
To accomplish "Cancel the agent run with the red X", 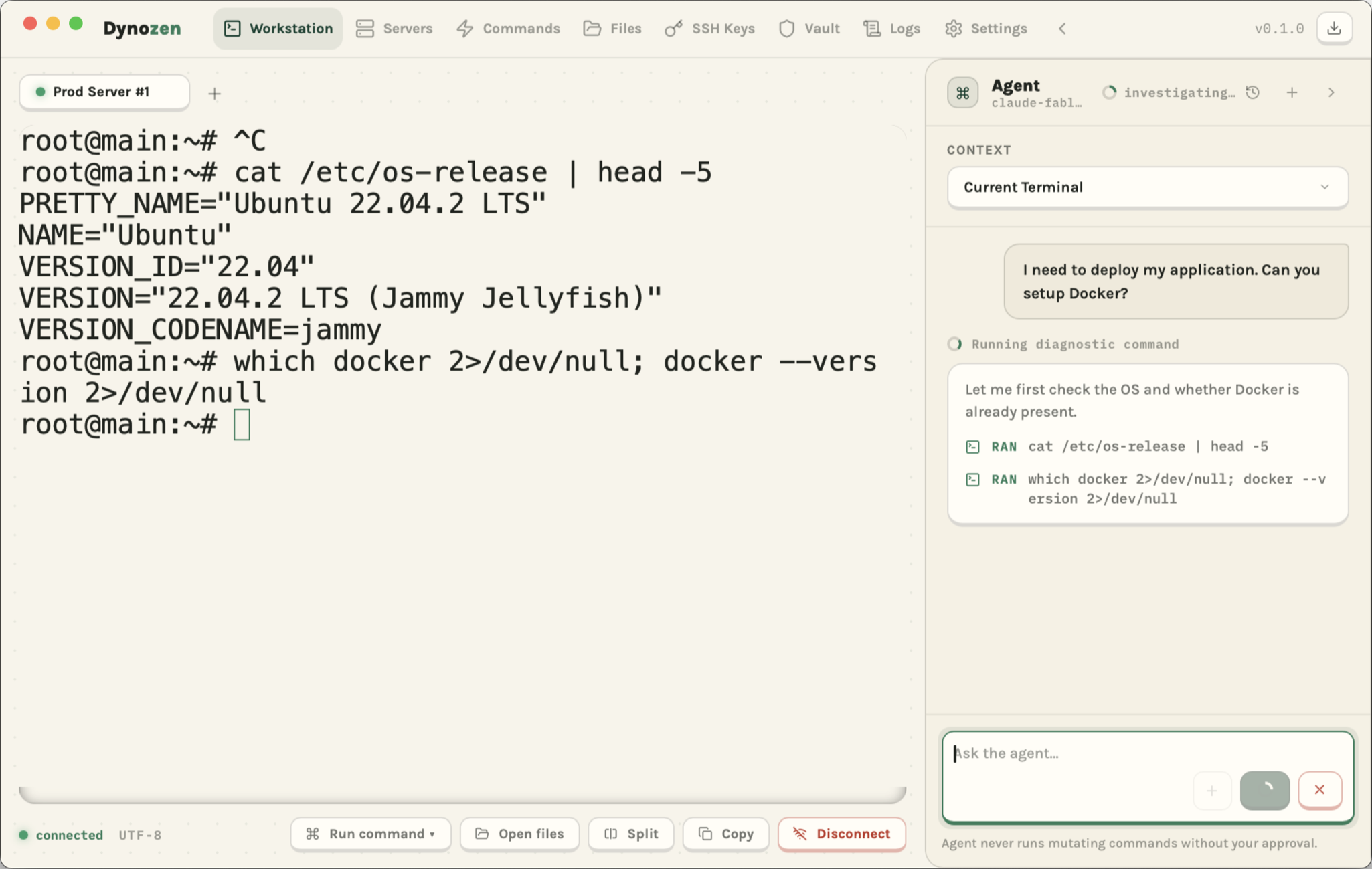I will click(1320, 790).
